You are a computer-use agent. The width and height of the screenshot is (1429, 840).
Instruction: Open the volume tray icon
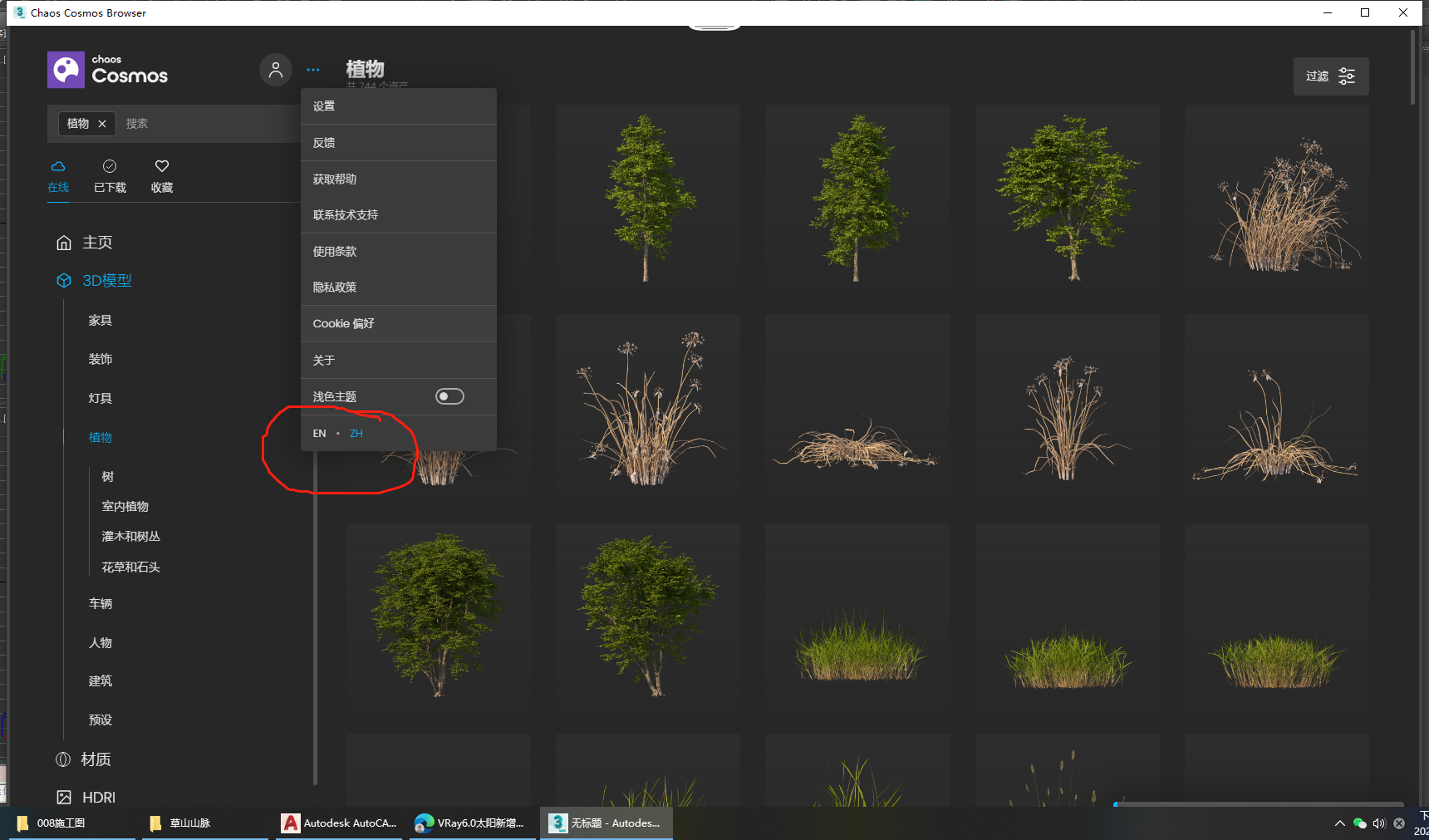click(1379, 823)
